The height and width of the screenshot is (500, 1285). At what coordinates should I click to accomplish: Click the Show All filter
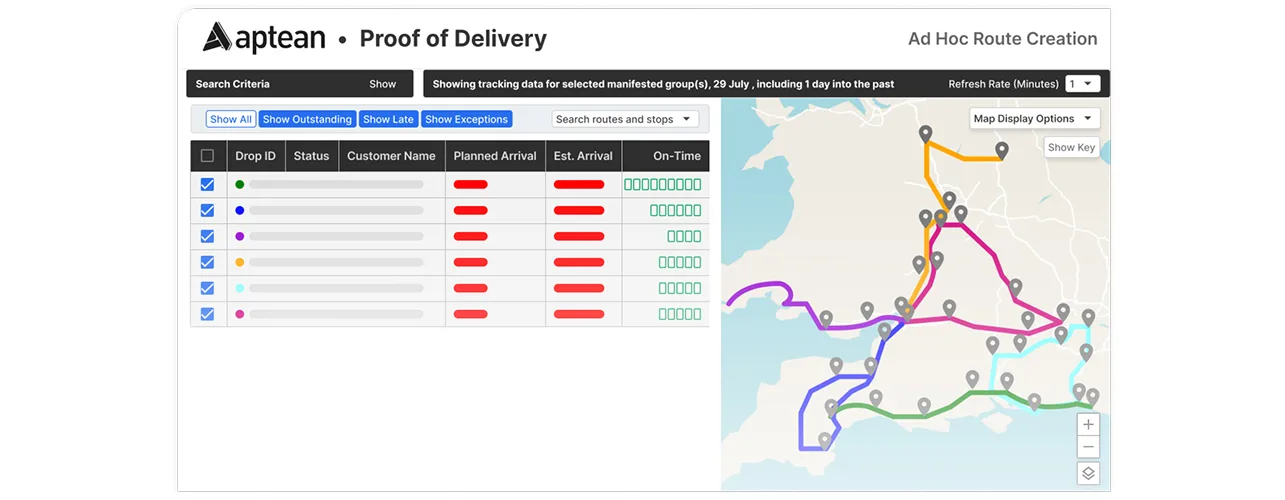click(x=230, y=119)
